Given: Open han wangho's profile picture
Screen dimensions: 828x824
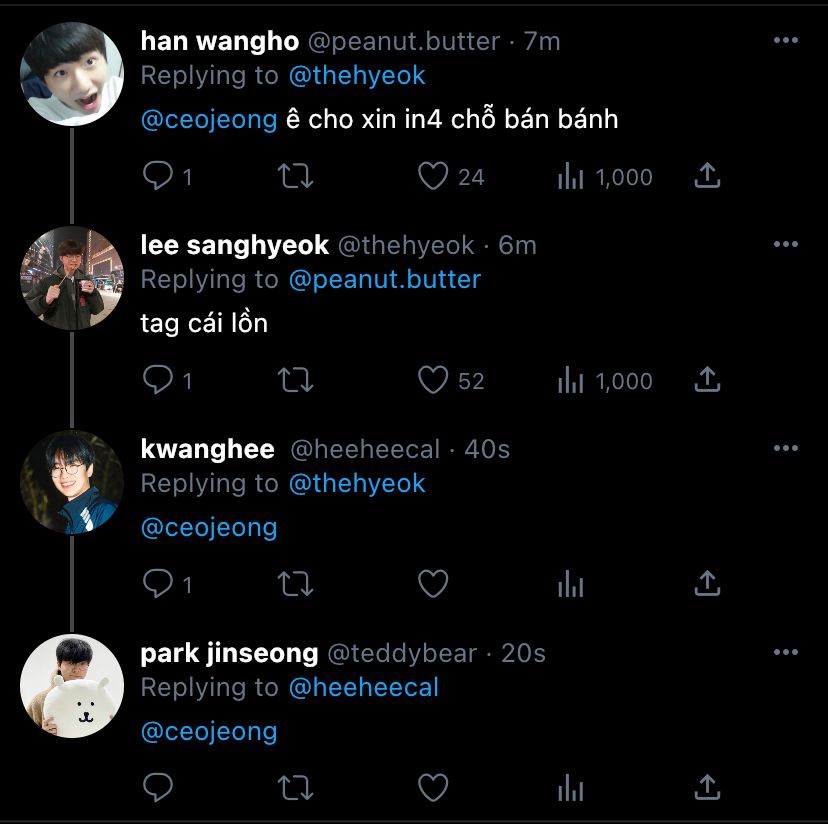Looking at the screenshot, I should (x=72, y=73).
